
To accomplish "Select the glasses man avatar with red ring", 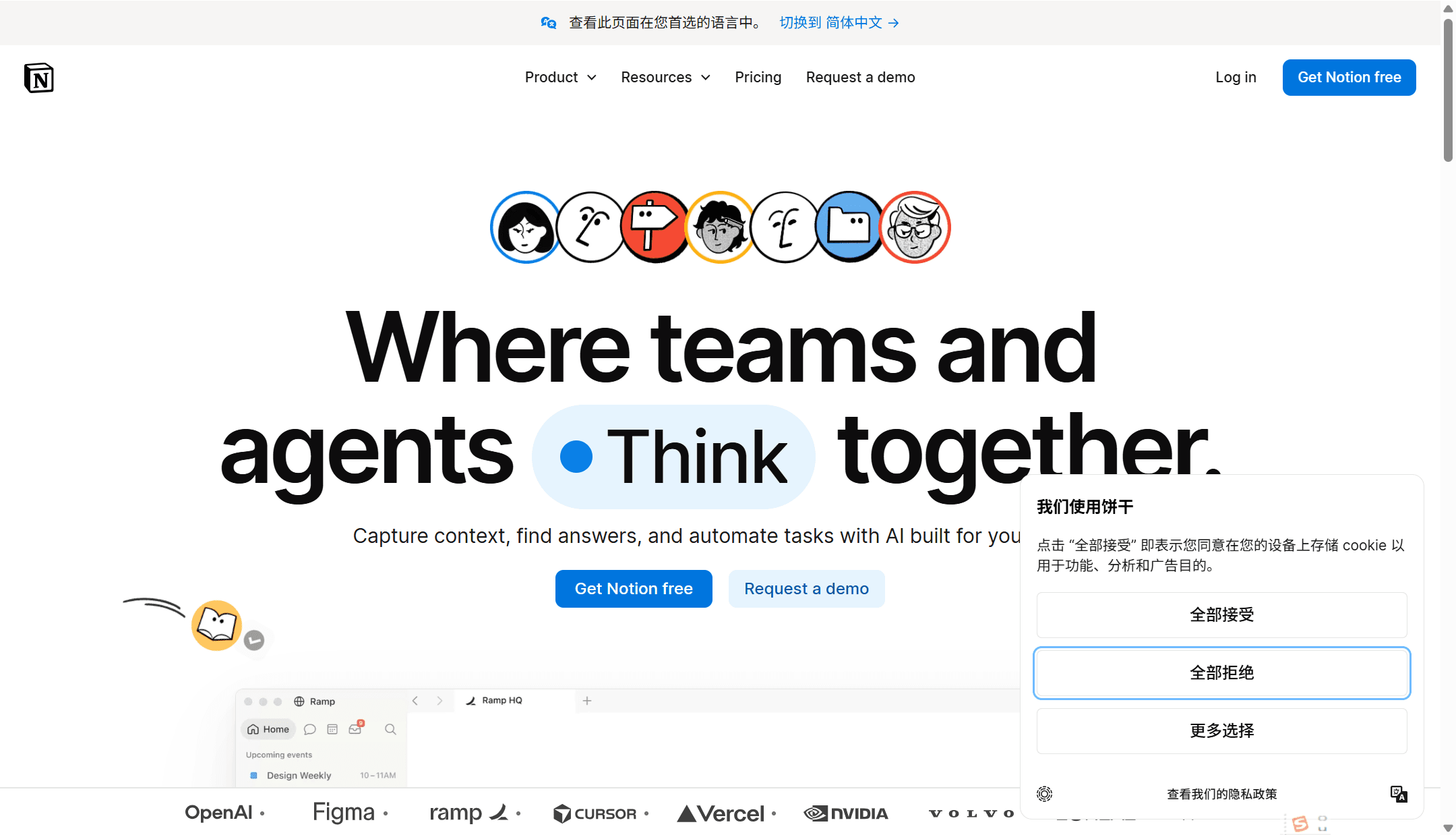I will (915, 227).
